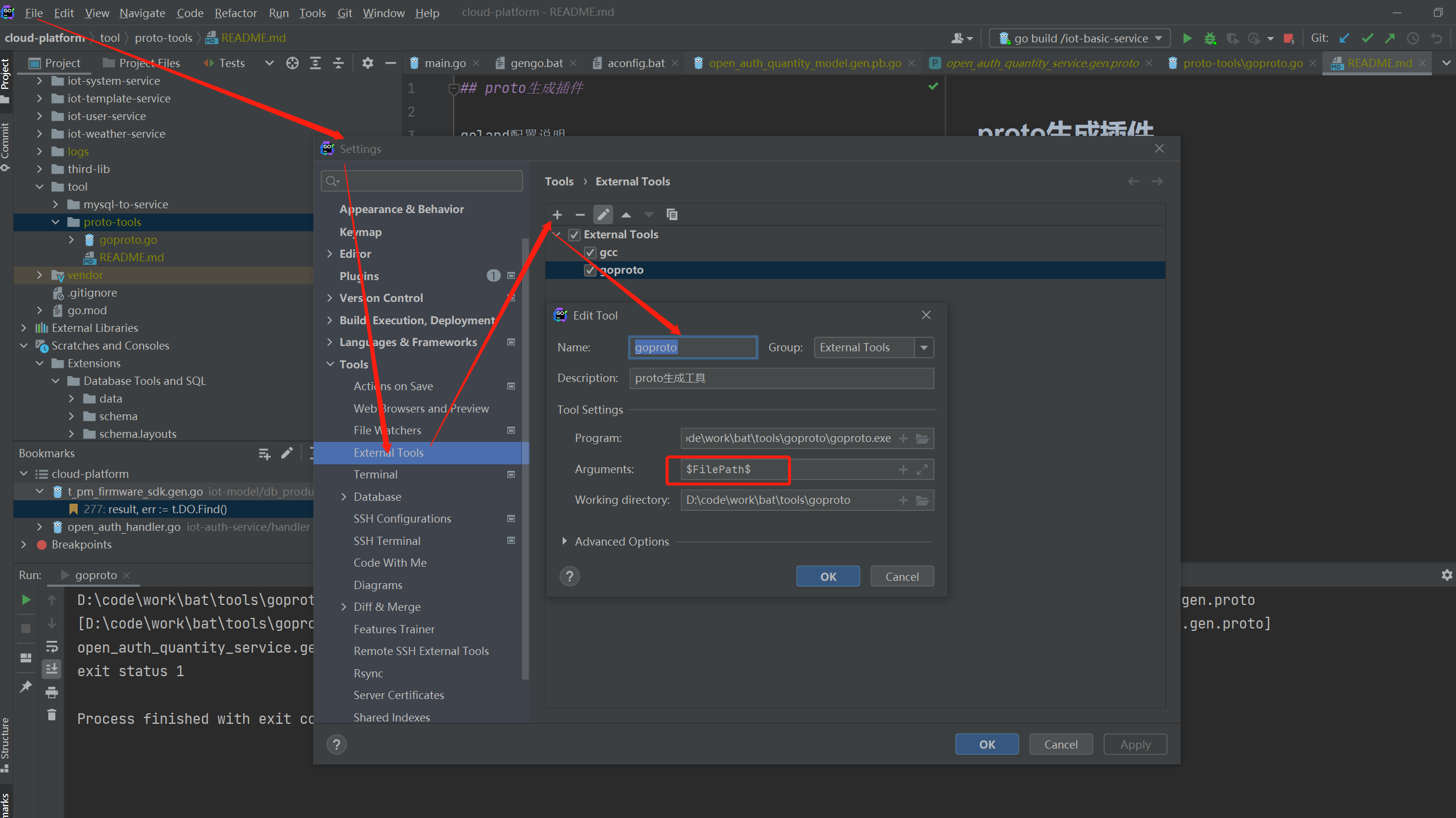Viewport: 1456px width, 818px height.
Task: Open the Refactor menu
Action: (235, 13)
